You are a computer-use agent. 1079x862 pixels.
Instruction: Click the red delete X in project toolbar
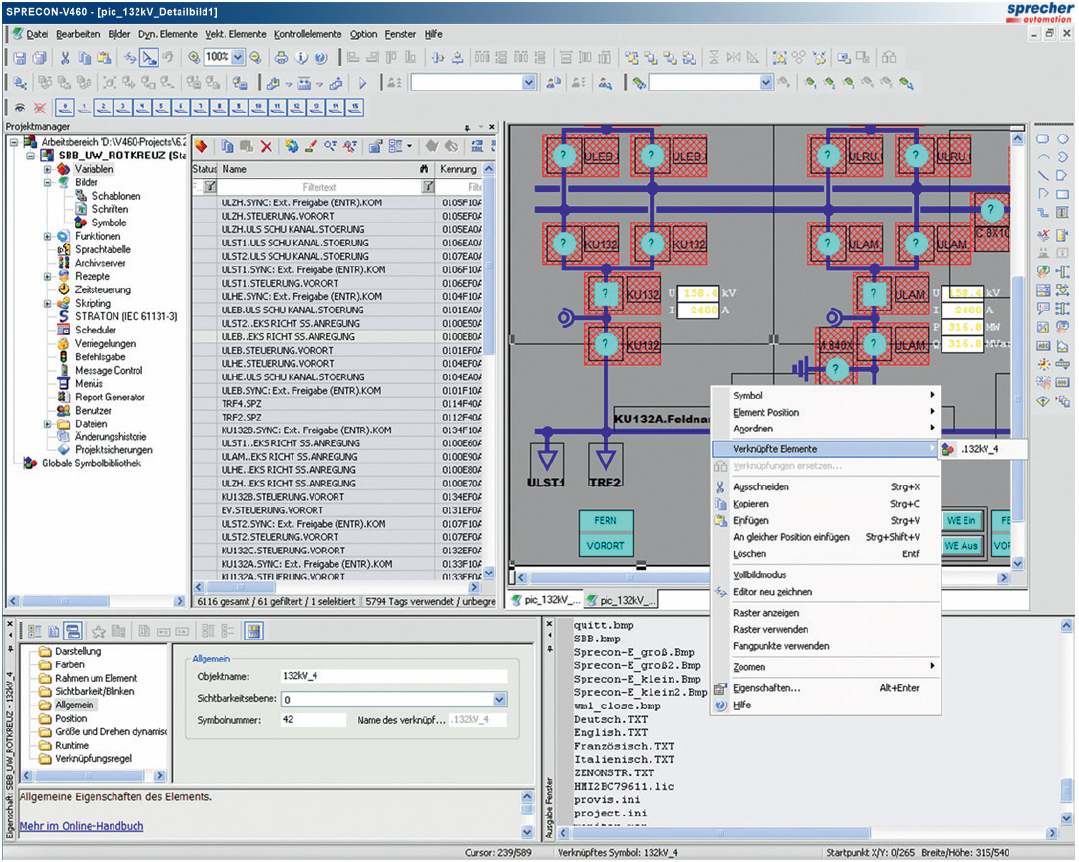[266, 146]
